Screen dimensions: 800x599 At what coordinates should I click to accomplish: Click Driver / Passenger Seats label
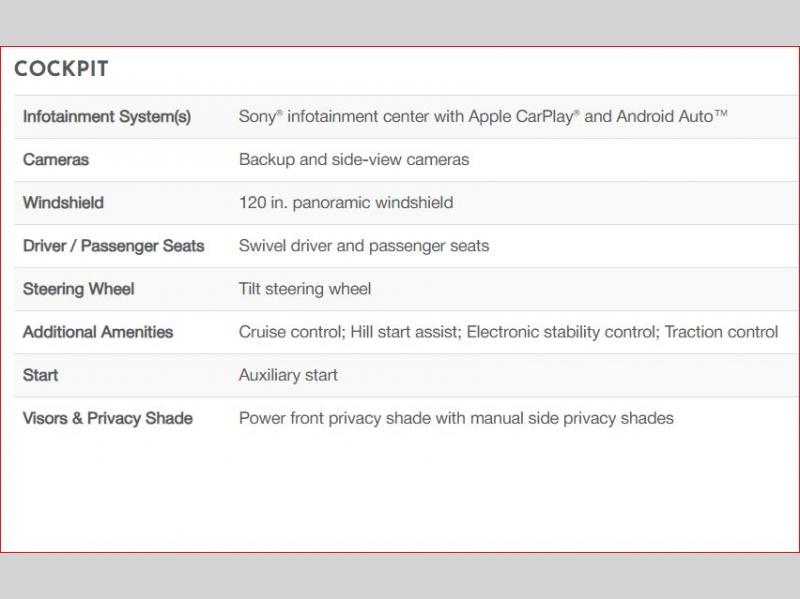[x=113, y=246]
